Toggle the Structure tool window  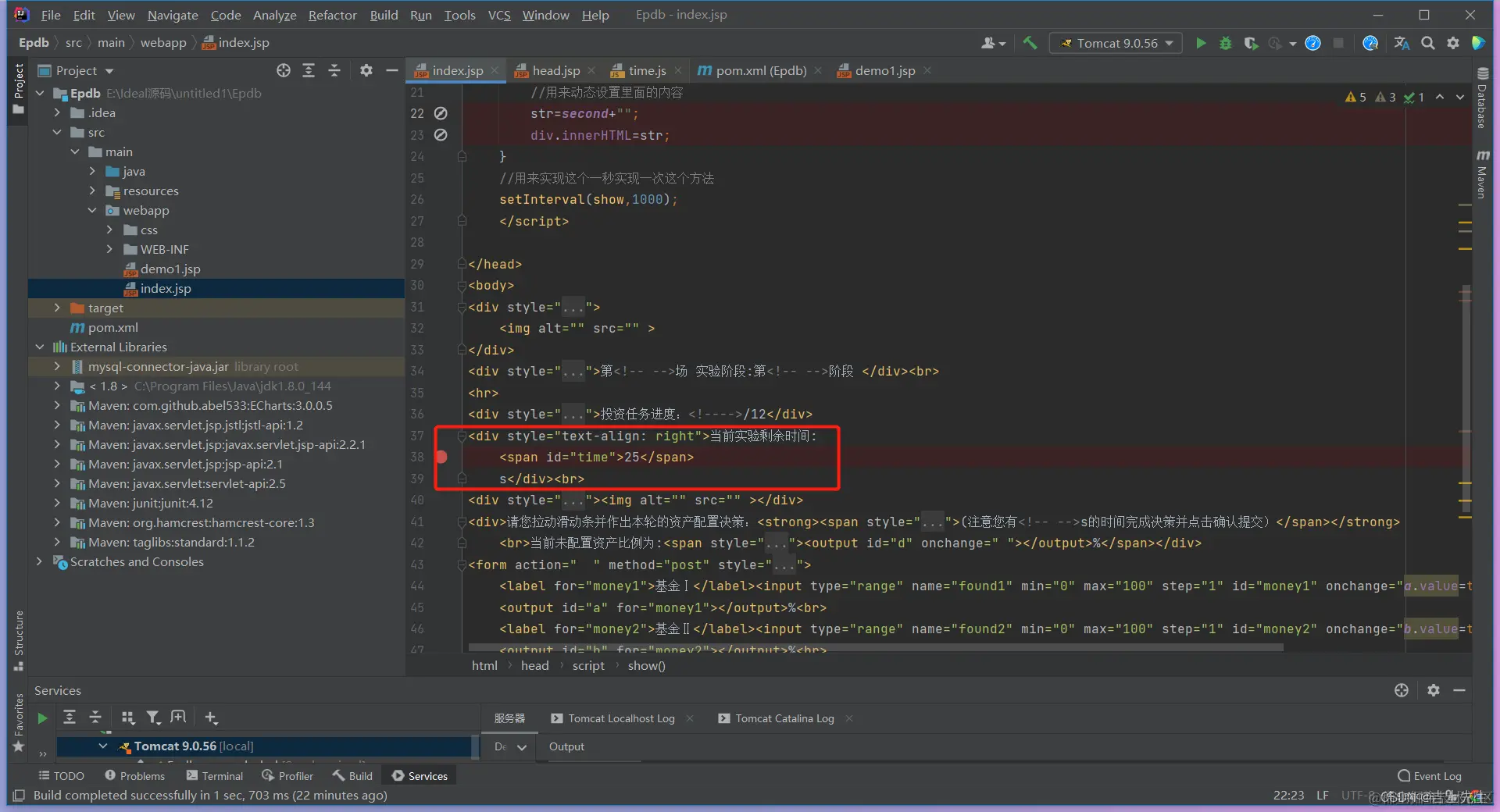(19, 640)
